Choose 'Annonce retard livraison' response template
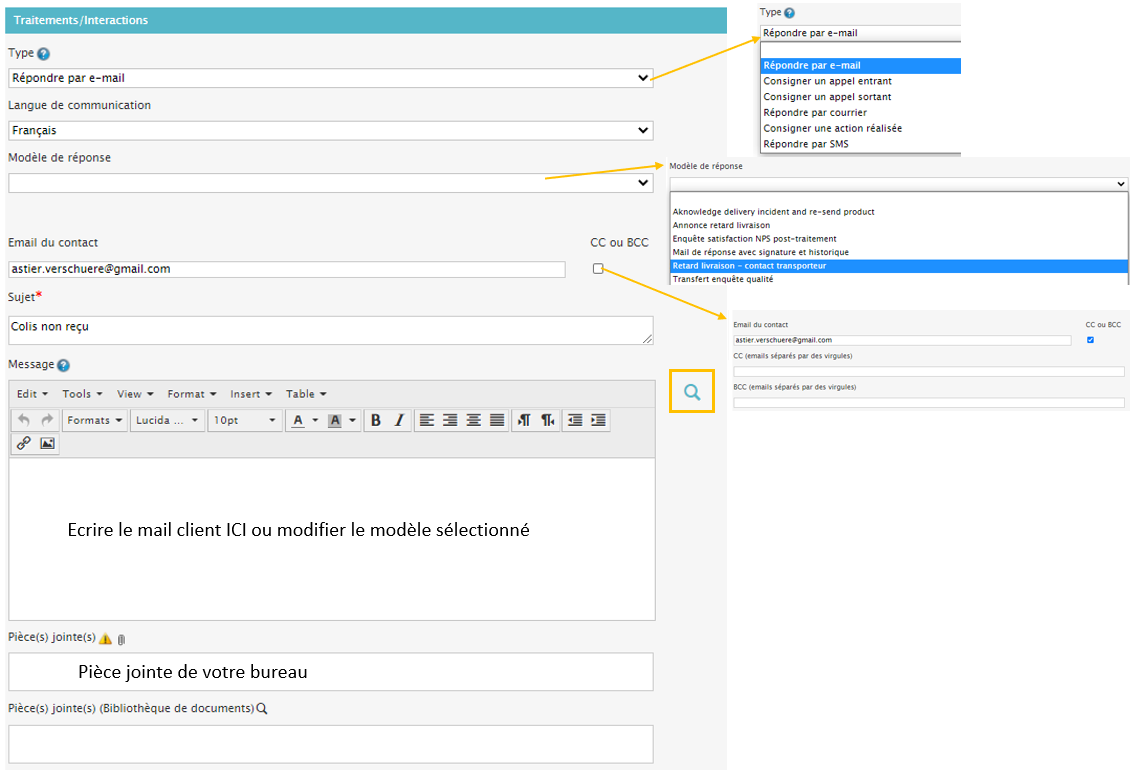Viewport: 1130px width, 770px height. point(721,225)
